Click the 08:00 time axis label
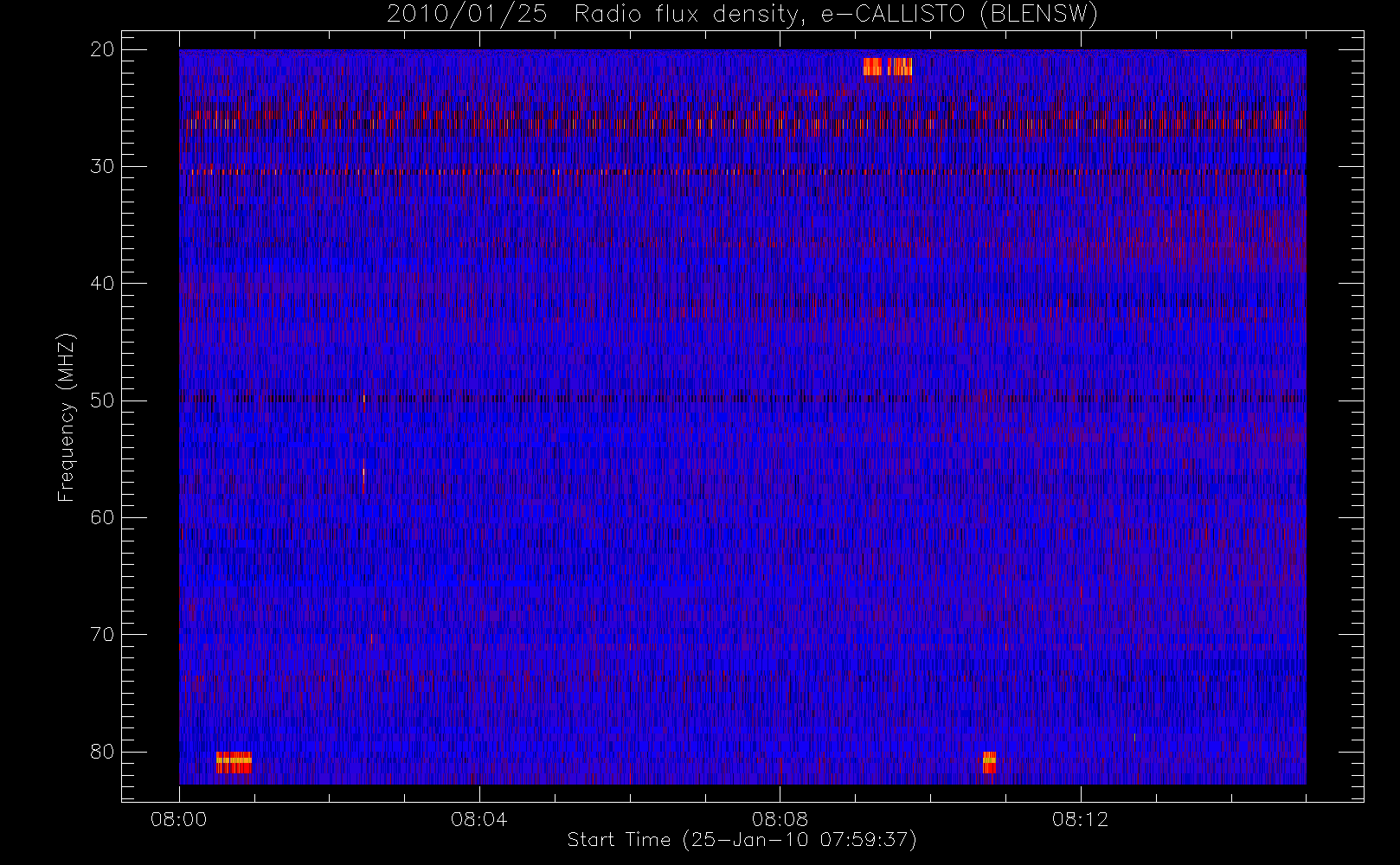1400x865 pixels. click(179, 819)
